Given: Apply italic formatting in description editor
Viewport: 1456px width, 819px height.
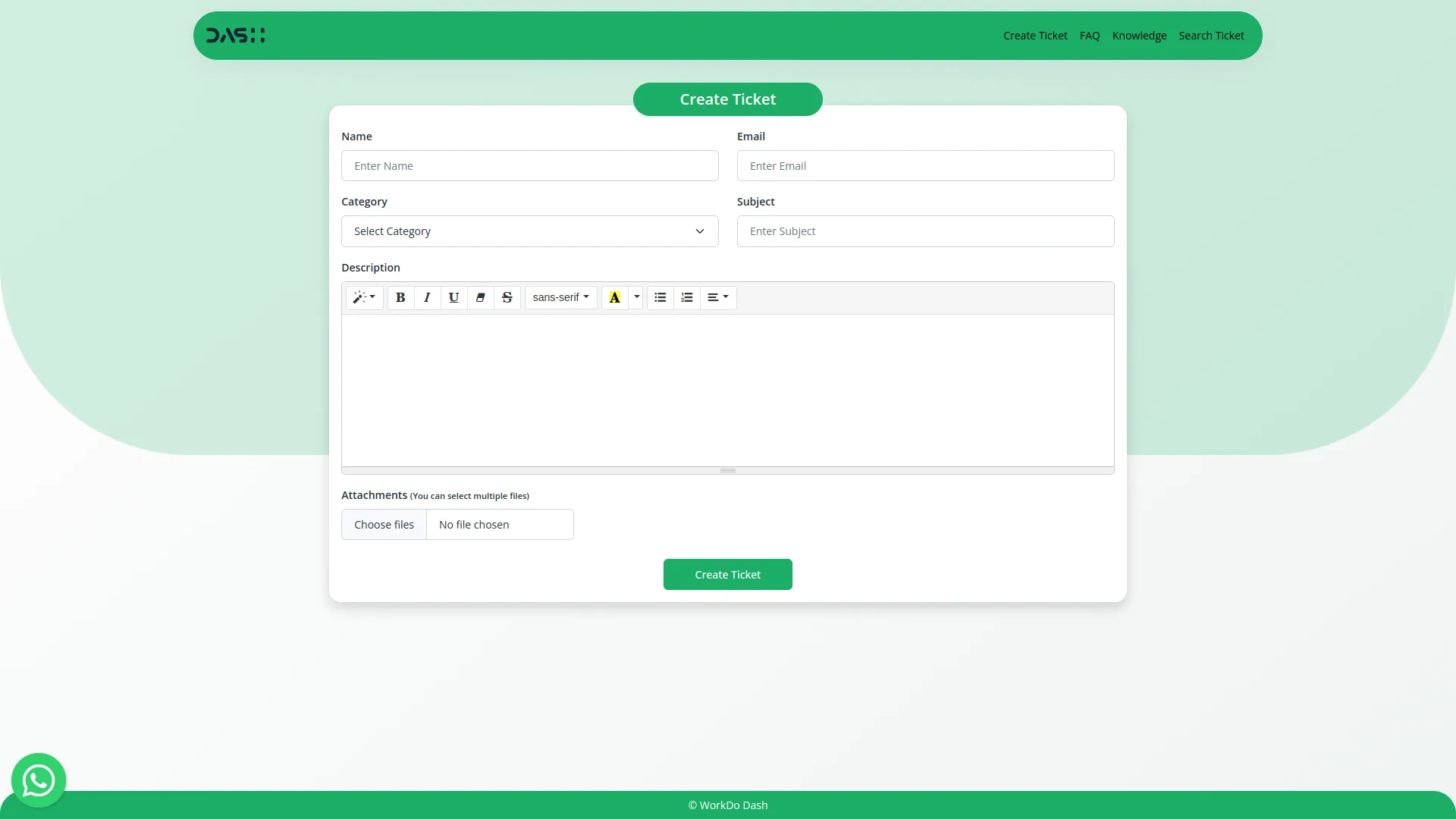Looking at the screenshot, I should point(427,297).
